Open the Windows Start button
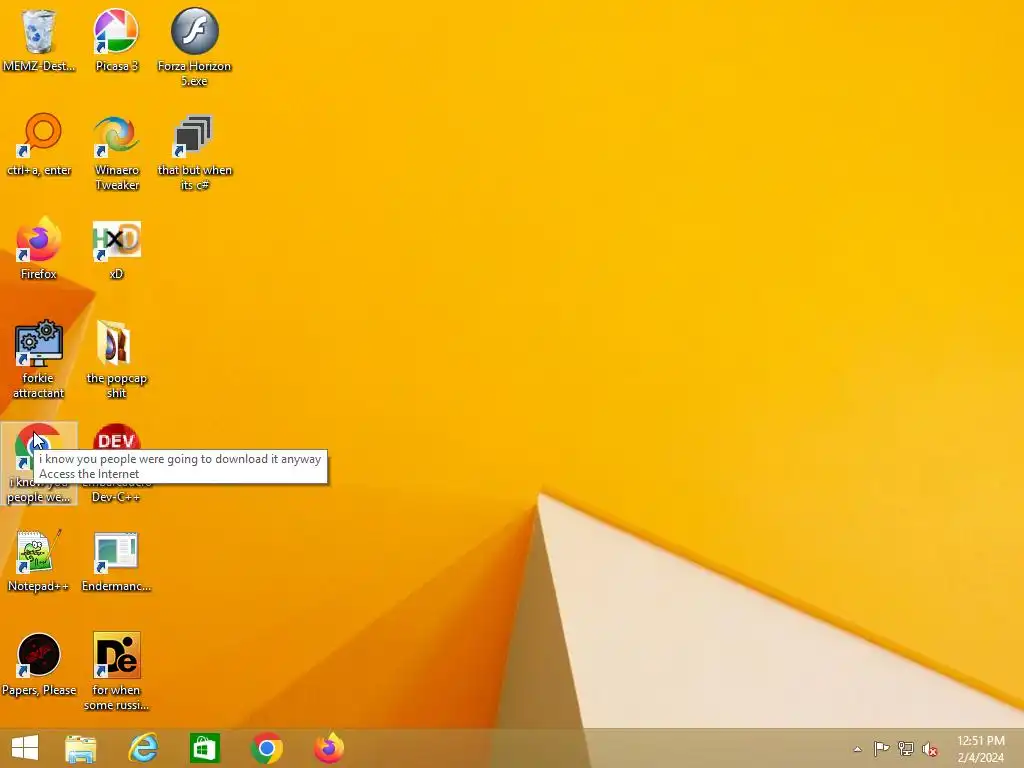Viewport: 1024px width, 768px height. click(25, 748)
